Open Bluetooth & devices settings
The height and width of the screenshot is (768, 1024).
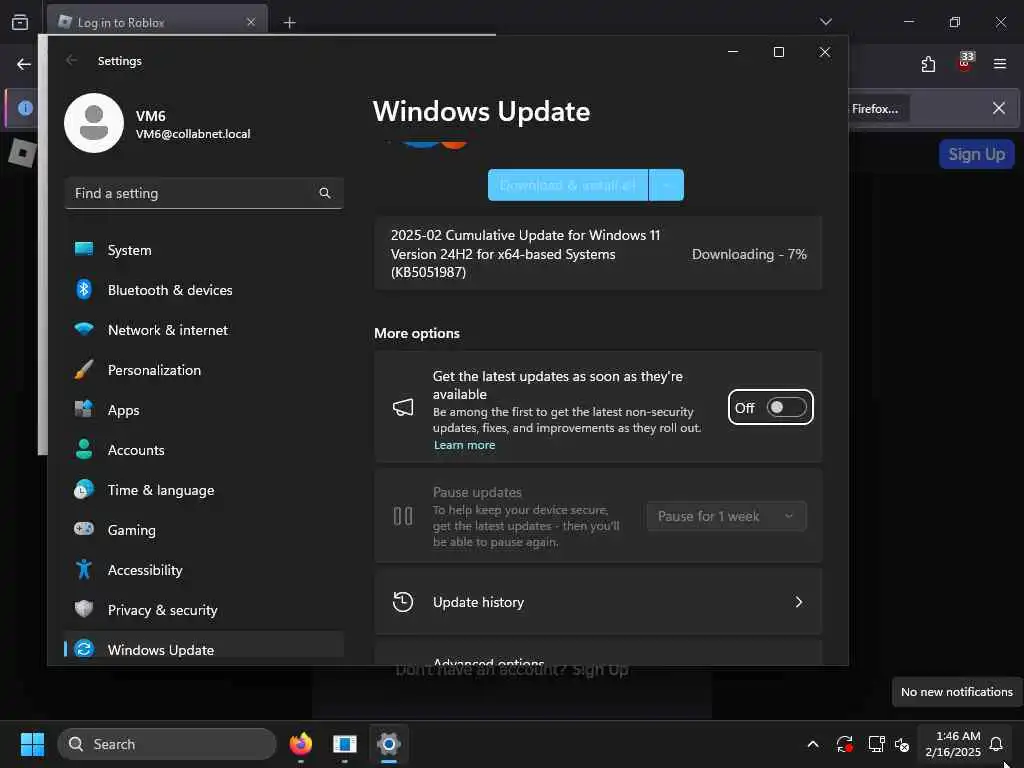[x=204, y=290]
